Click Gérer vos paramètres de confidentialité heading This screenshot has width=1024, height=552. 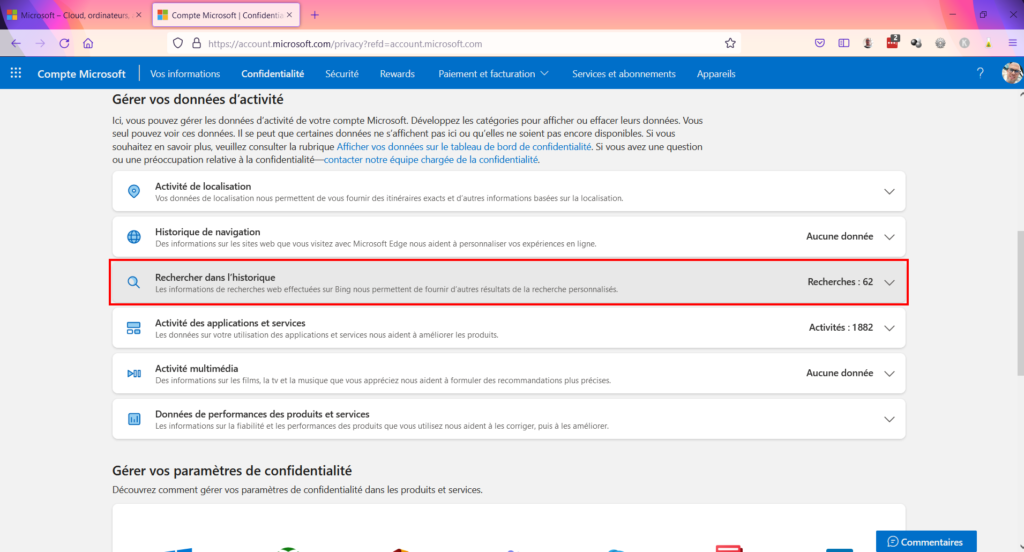[232, 470]
